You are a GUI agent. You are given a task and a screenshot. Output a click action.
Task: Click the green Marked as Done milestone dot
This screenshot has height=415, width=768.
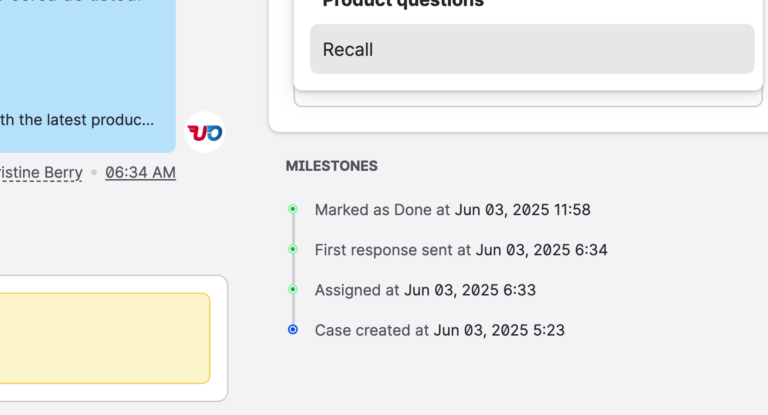(x=293, y=209)
